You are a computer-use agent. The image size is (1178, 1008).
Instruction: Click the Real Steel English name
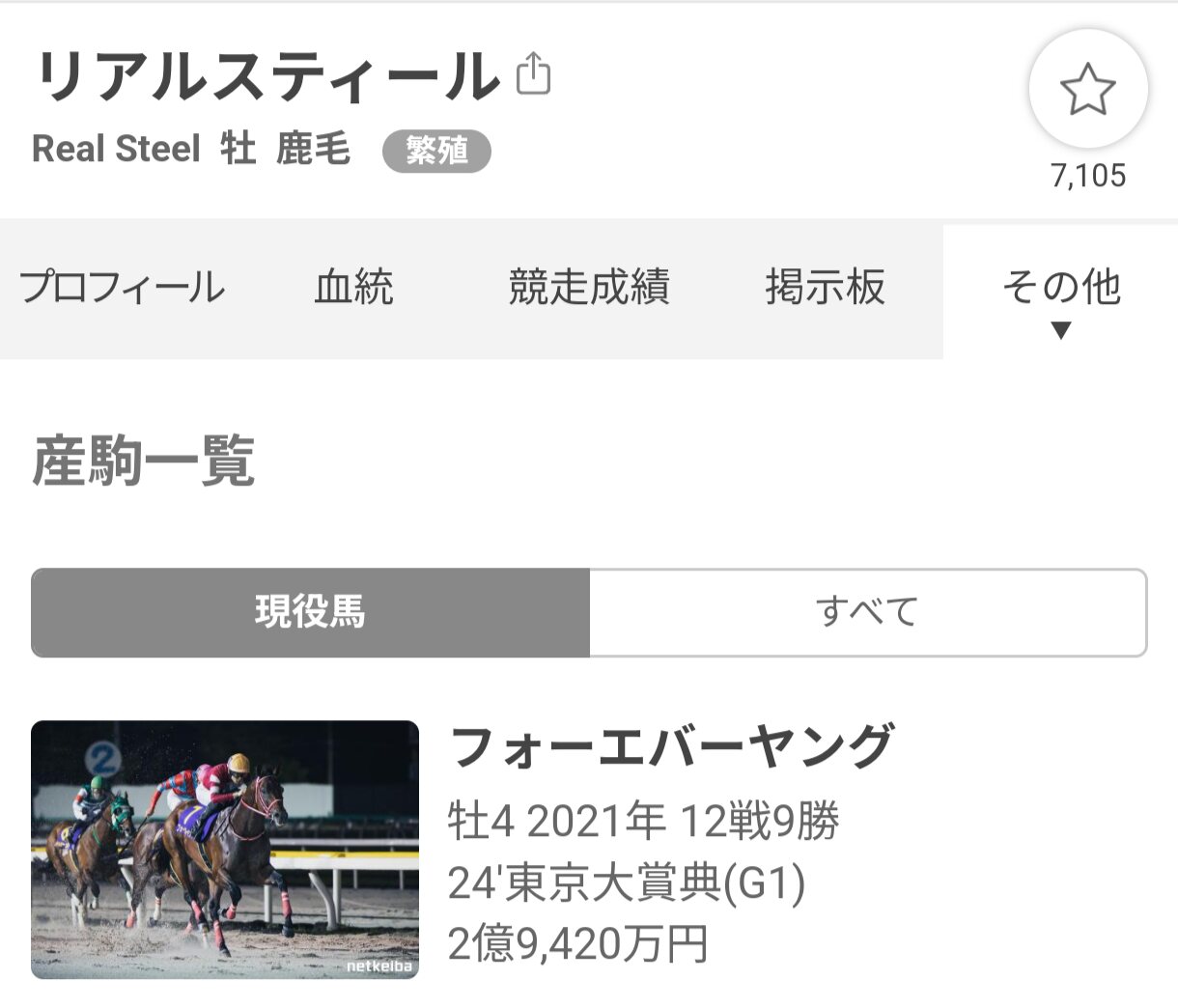point(116,150)
